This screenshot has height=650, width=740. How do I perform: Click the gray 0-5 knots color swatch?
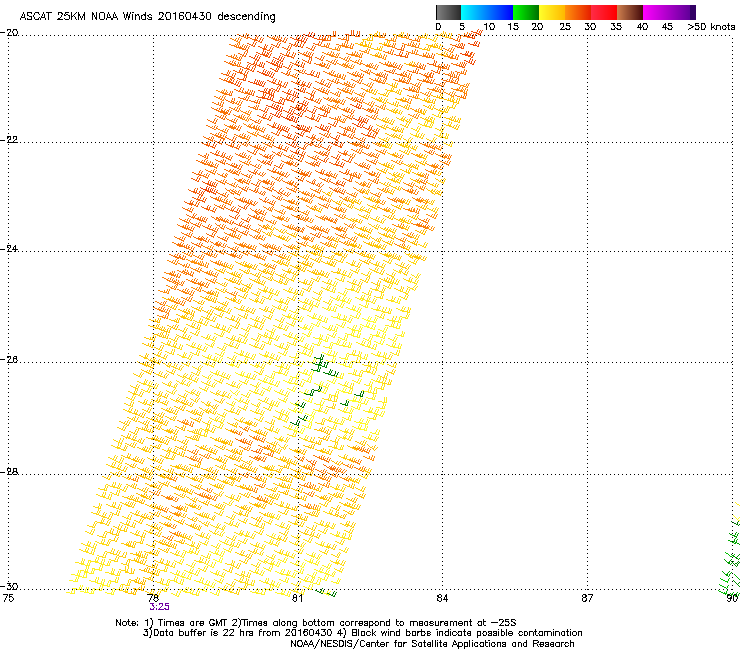[448, 12]
